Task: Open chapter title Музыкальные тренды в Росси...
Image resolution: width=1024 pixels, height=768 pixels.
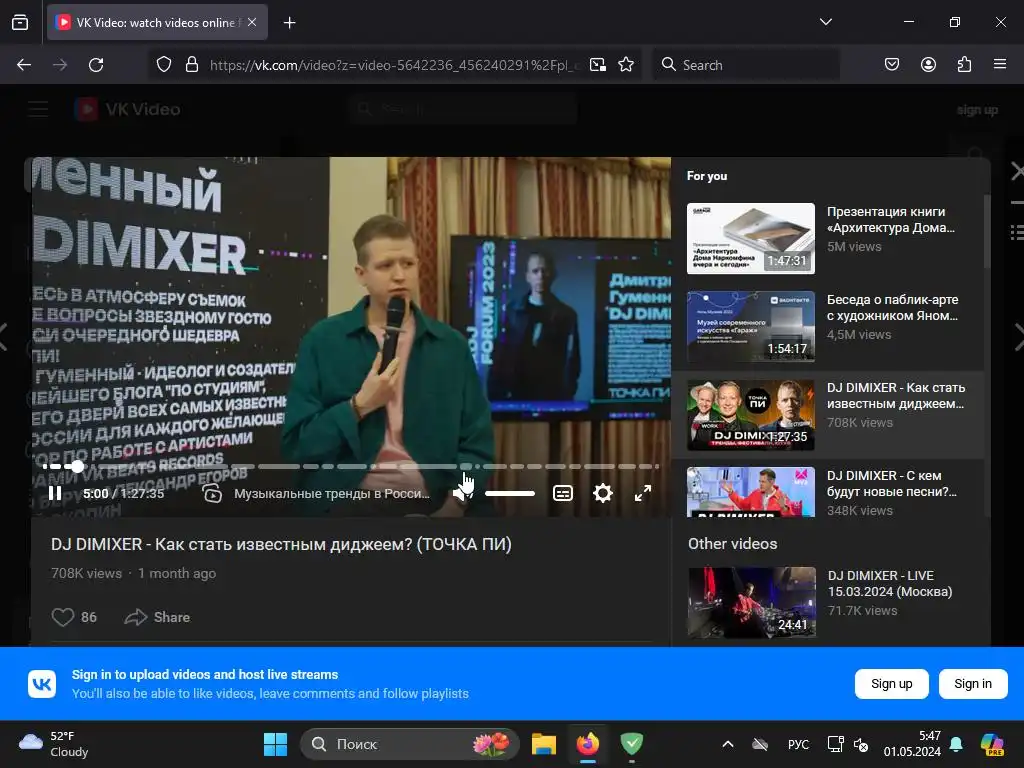Action: click(332, 494)
